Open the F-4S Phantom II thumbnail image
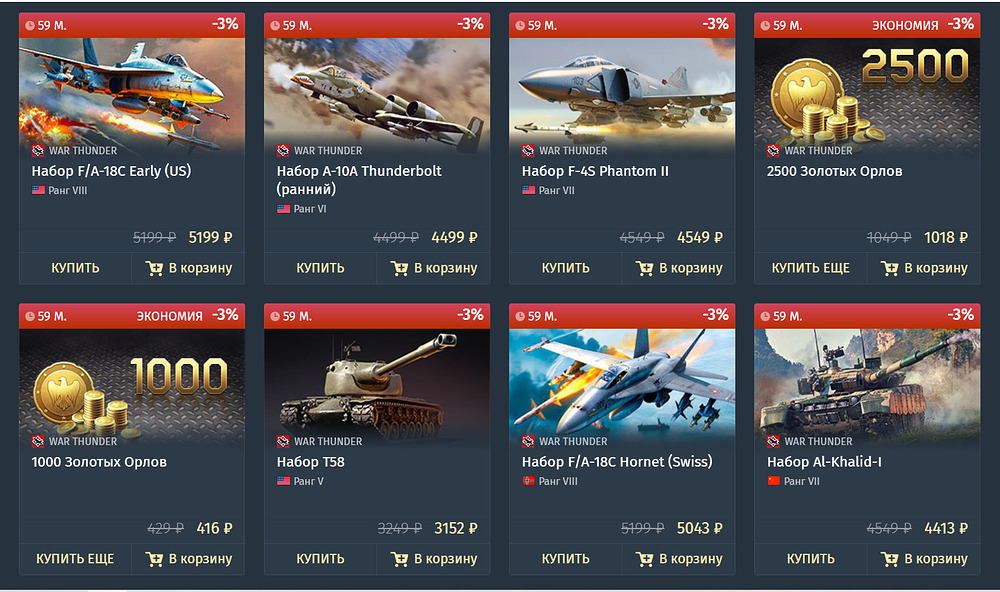Image resolution: width=1000 pixels, height=592 pixels. click(x=622, y=96)
